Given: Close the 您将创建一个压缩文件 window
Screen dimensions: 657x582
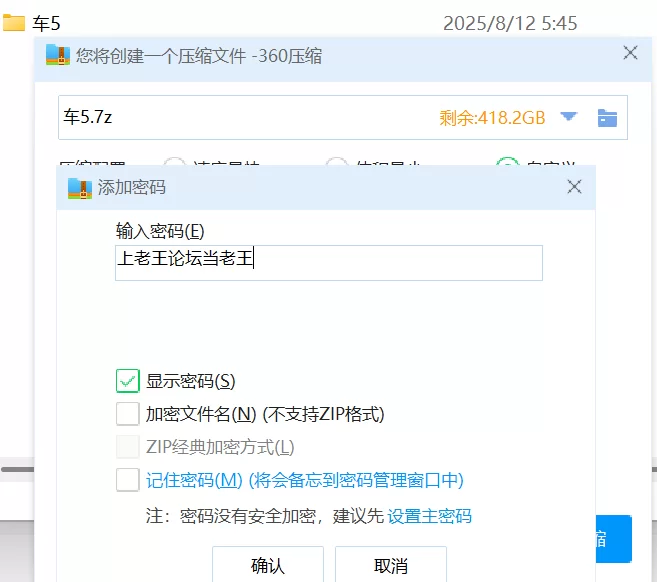Looking at the screenshot, I should pyautogui.click(x=630, y=53).
